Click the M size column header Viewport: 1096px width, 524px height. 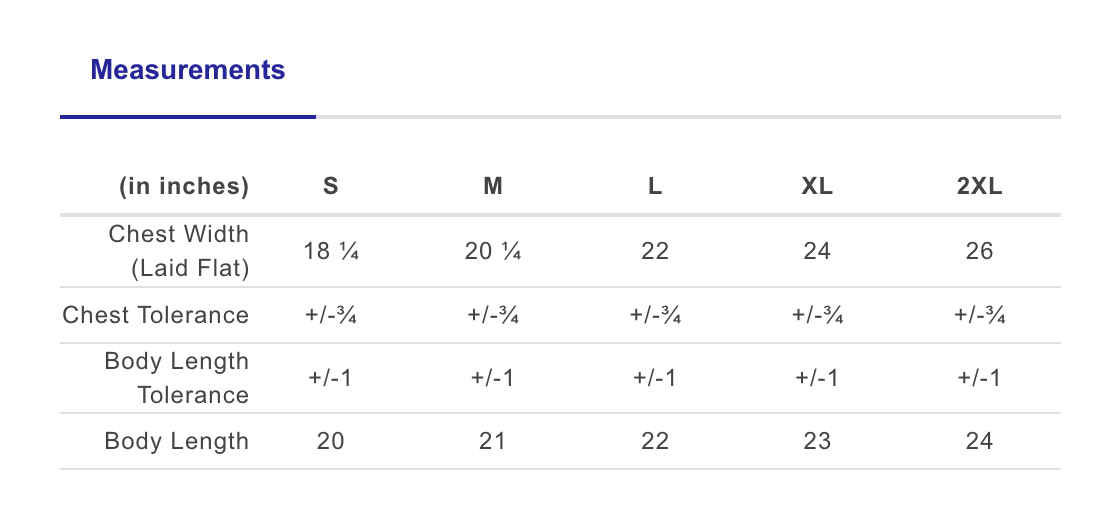492,186
